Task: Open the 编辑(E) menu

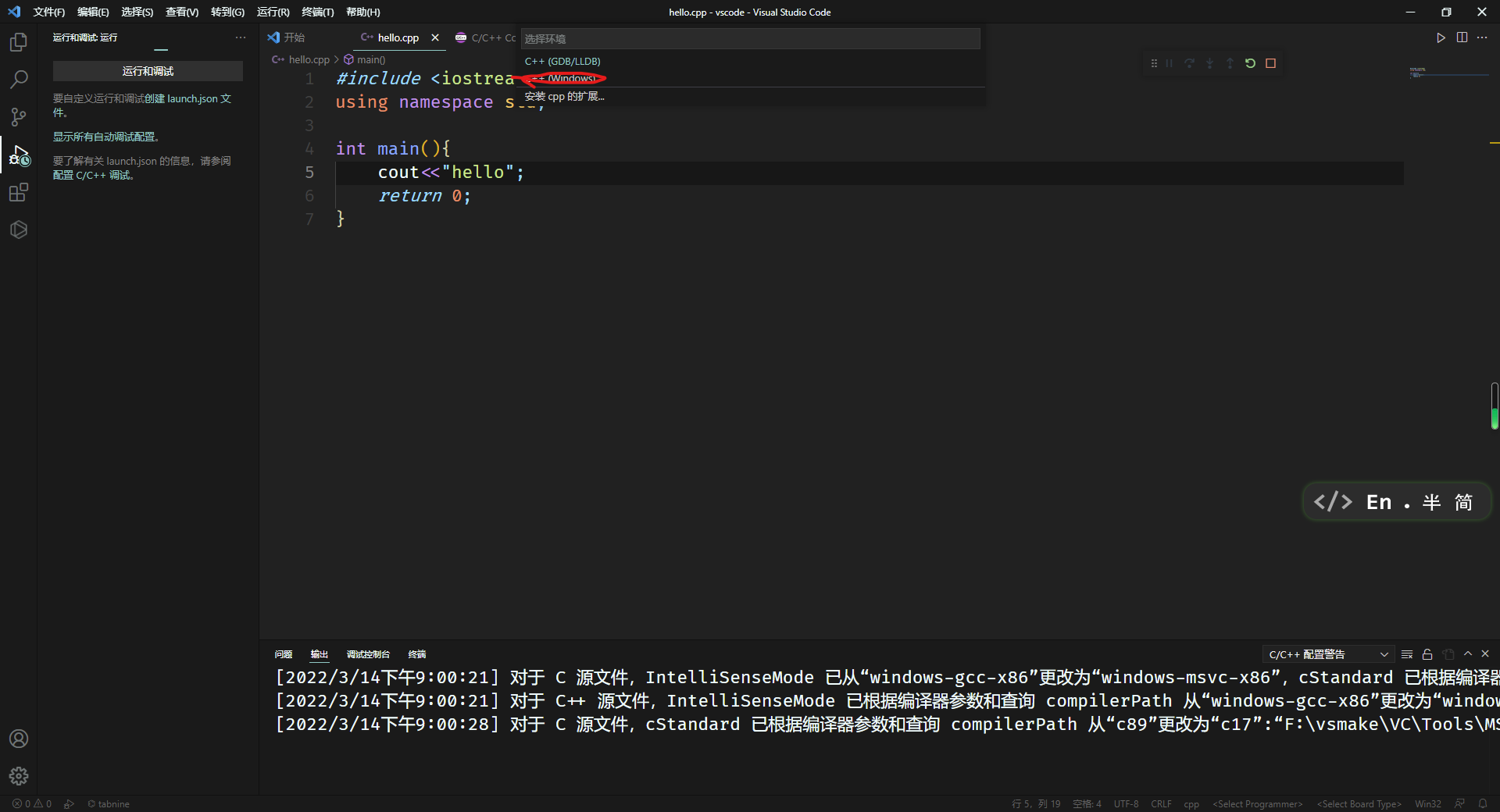Action: 93,12
